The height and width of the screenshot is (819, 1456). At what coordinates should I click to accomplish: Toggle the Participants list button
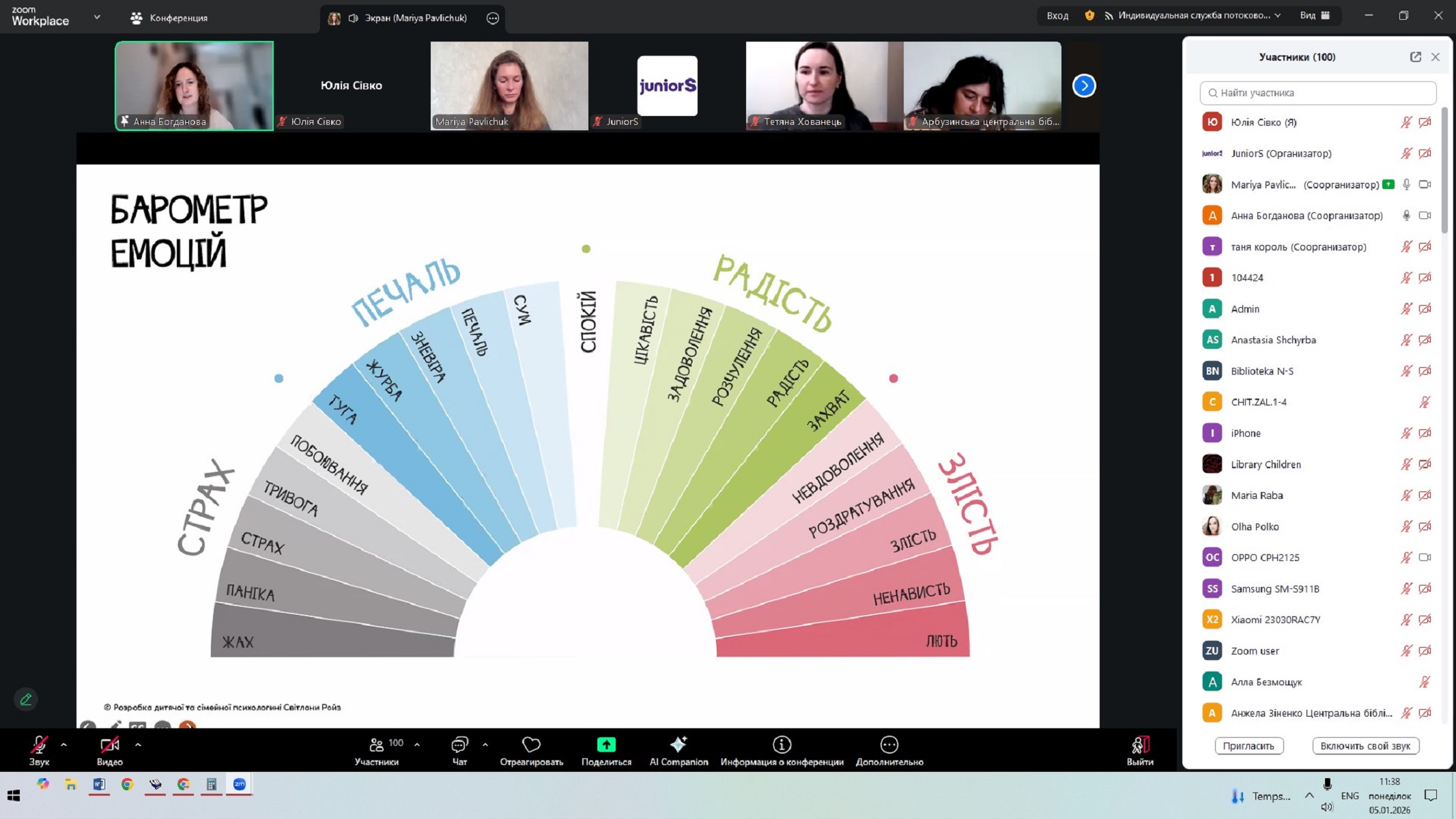[x=377, y=745]
